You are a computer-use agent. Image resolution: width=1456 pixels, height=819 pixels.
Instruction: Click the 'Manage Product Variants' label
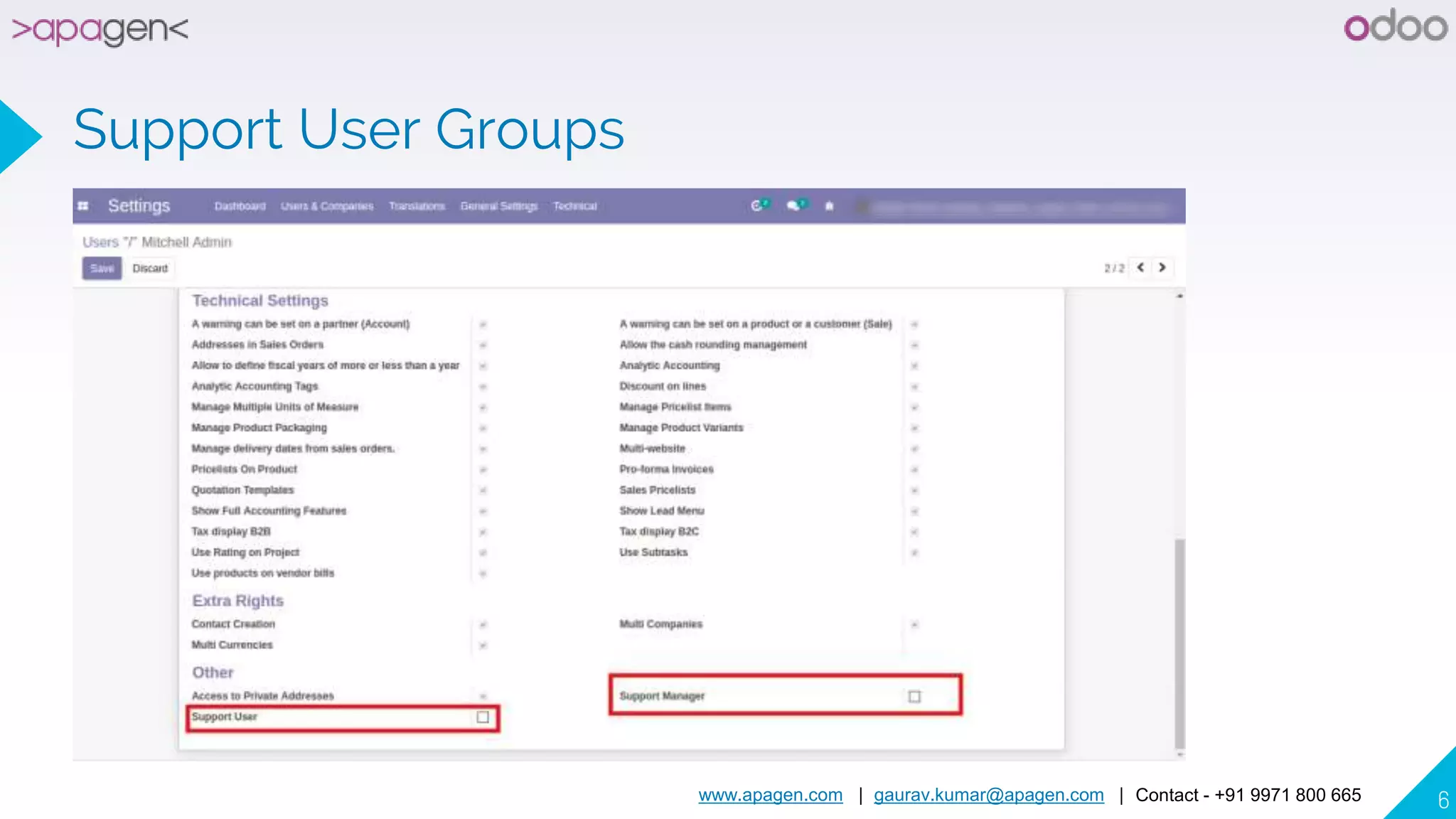[x=681, y=428]
